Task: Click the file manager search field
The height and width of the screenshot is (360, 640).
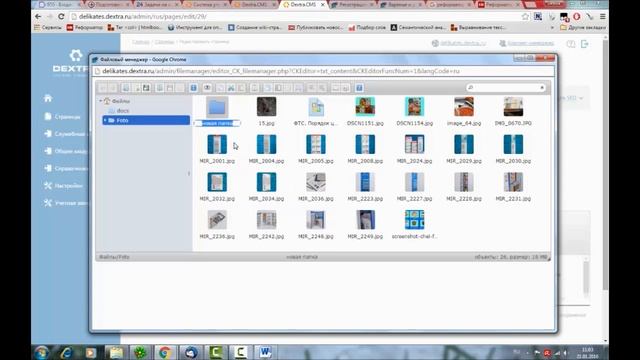Action: tap(505, 88)
